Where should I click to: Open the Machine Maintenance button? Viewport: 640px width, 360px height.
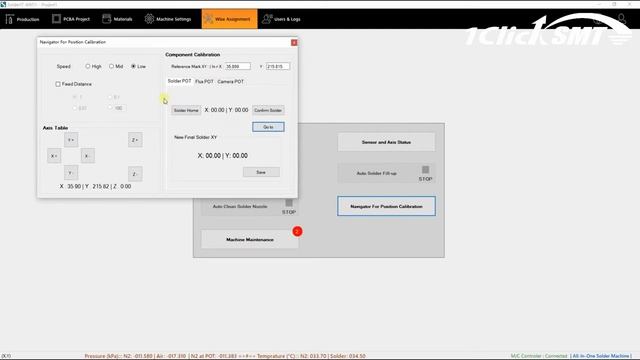(250, 239)
